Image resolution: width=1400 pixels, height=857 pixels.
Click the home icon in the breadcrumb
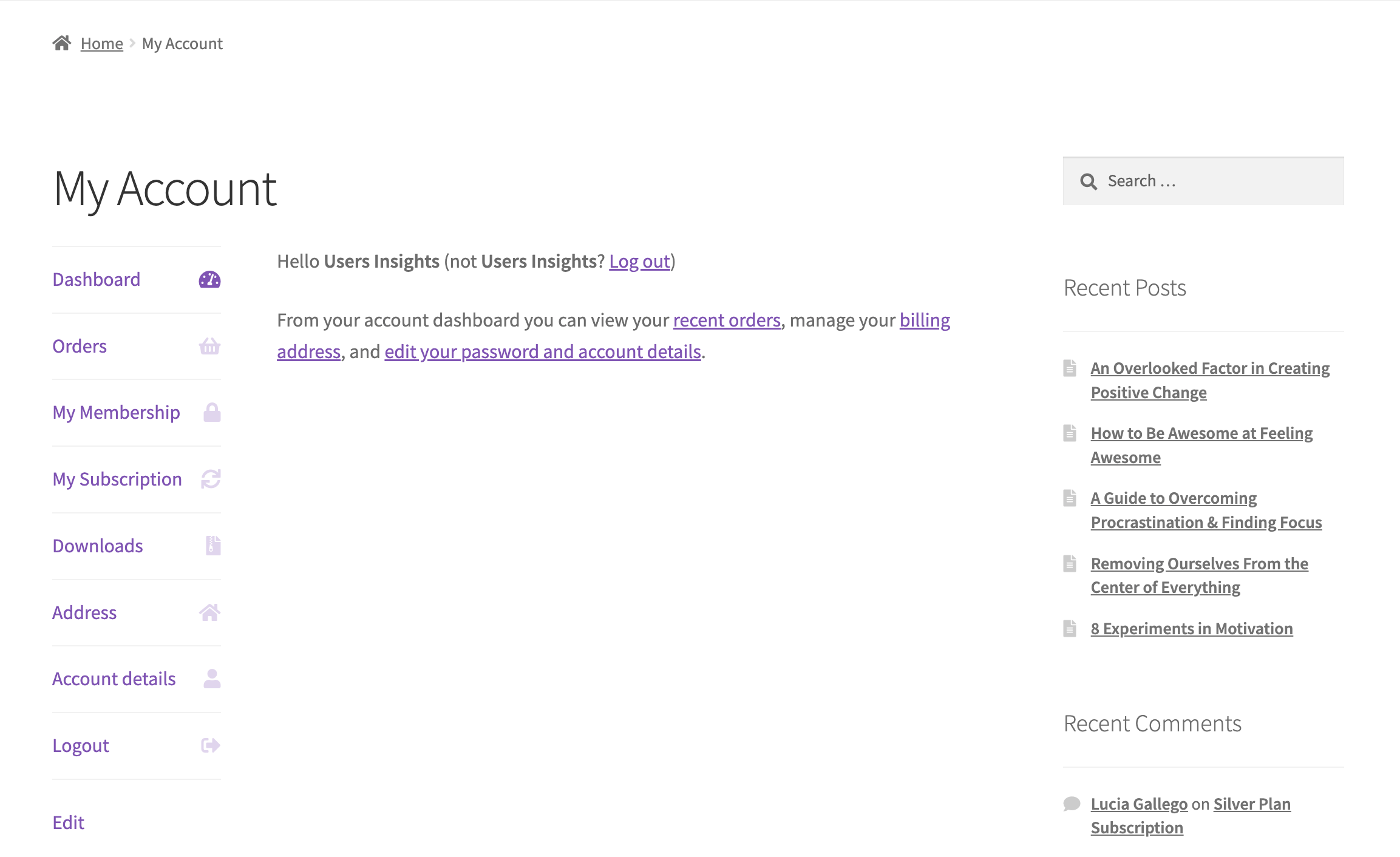click(63, 42)
